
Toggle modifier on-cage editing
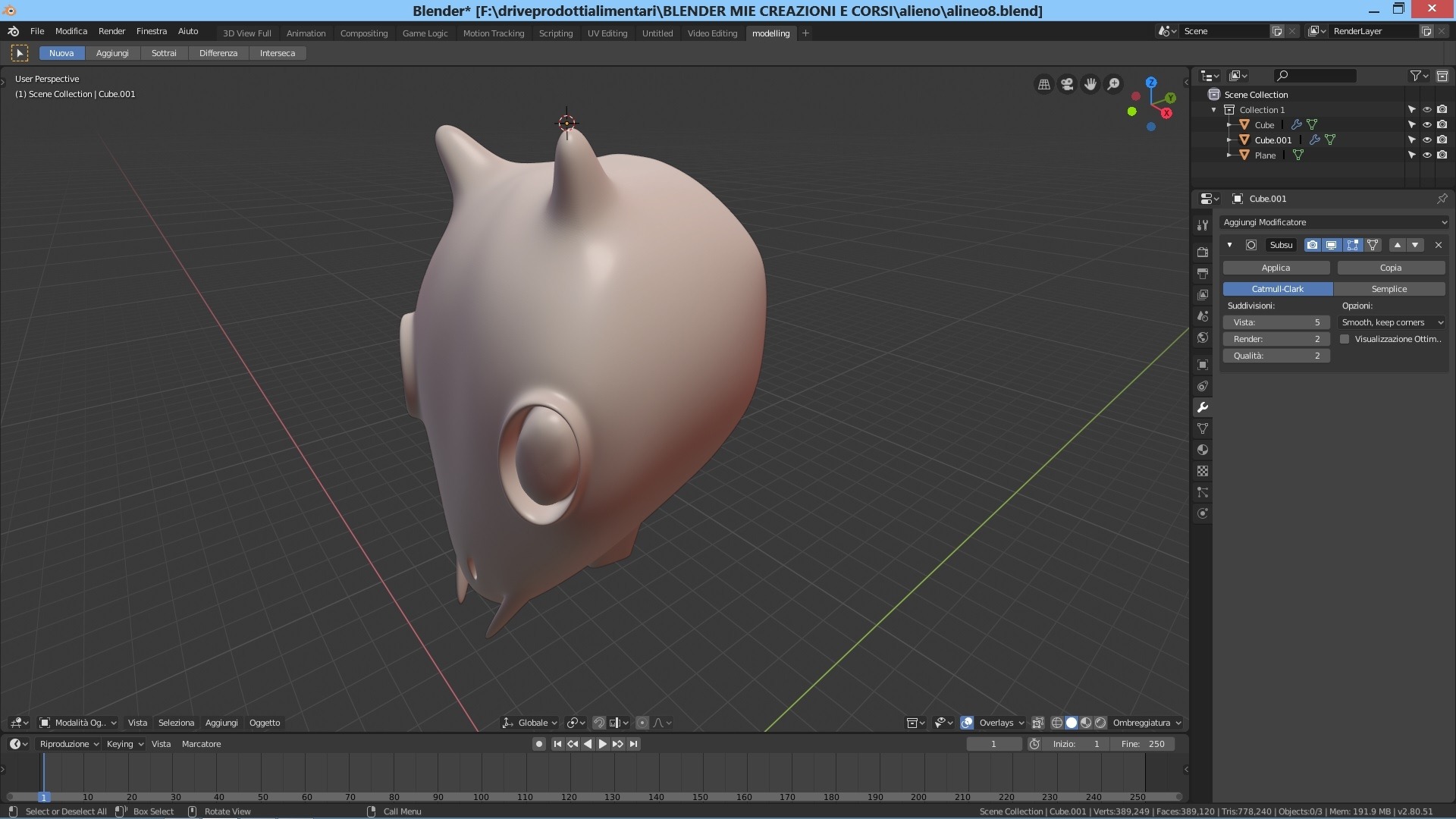coord(1373,245)
